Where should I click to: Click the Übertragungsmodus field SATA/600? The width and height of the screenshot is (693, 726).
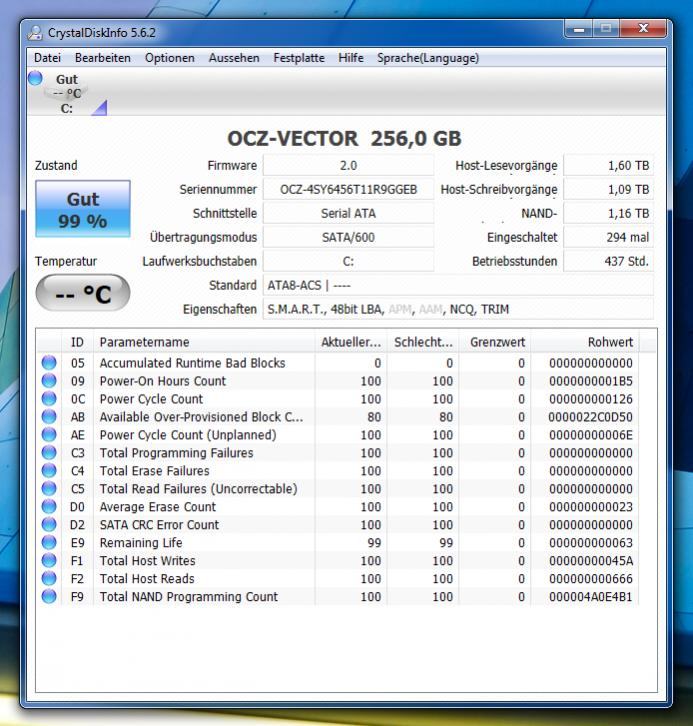pyautogui.click(x=348, y=238)
